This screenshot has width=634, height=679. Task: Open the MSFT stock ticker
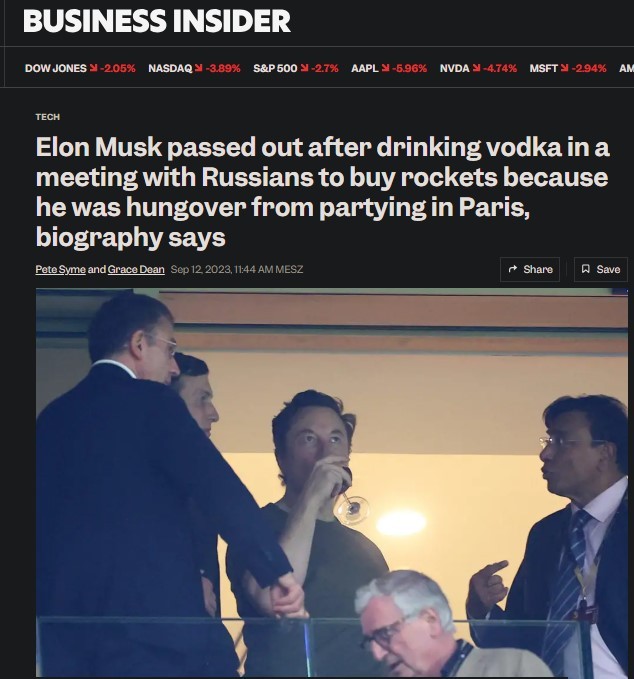(x=568, y=68)
